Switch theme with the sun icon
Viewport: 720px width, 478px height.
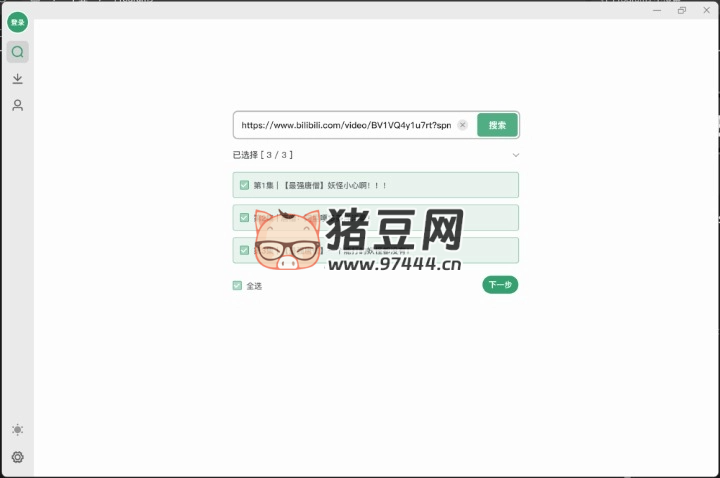pos(17,430)
